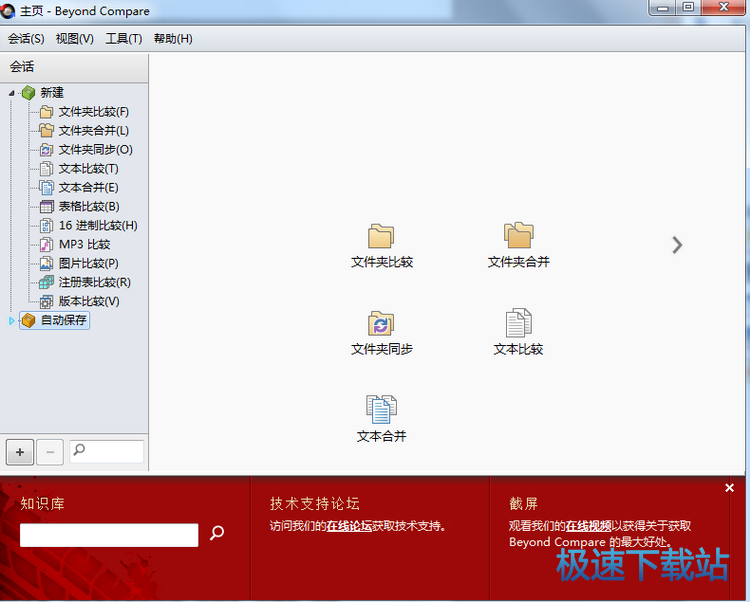Viewport: 750px width, 602px height.
Task: Click the Beyond Compare title bar app icon
Action: coord(8,11)
